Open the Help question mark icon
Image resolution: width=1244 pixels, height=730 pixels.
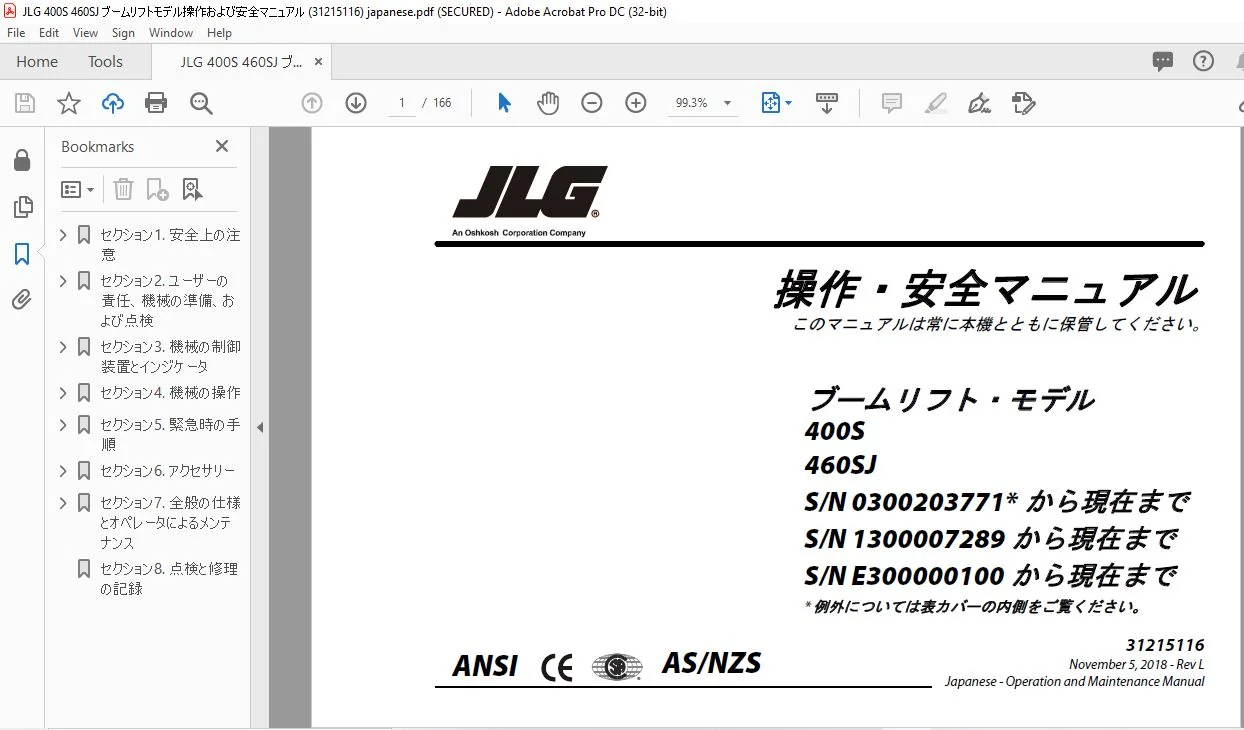(1204, 61)
